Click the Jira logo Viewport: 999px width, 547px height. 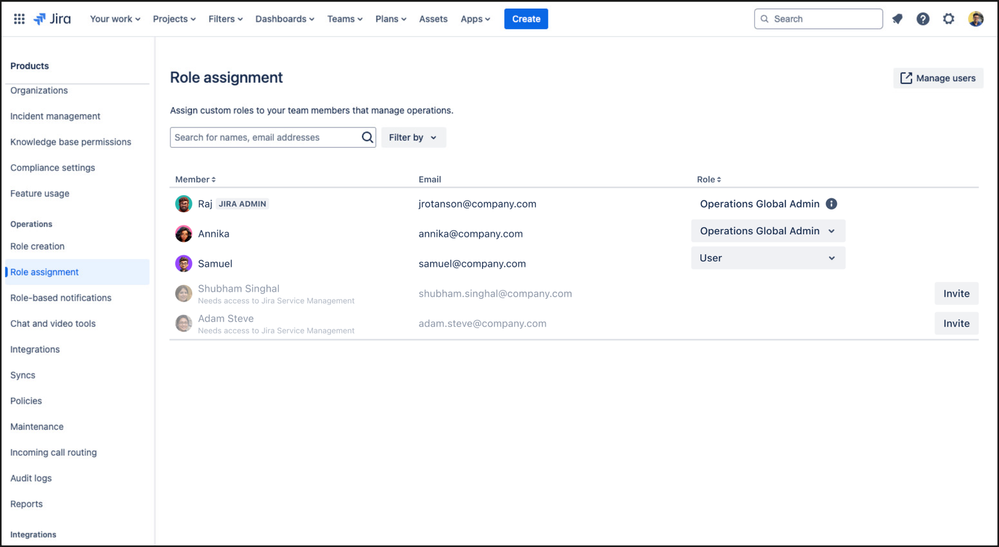click(x=52, y=19)
